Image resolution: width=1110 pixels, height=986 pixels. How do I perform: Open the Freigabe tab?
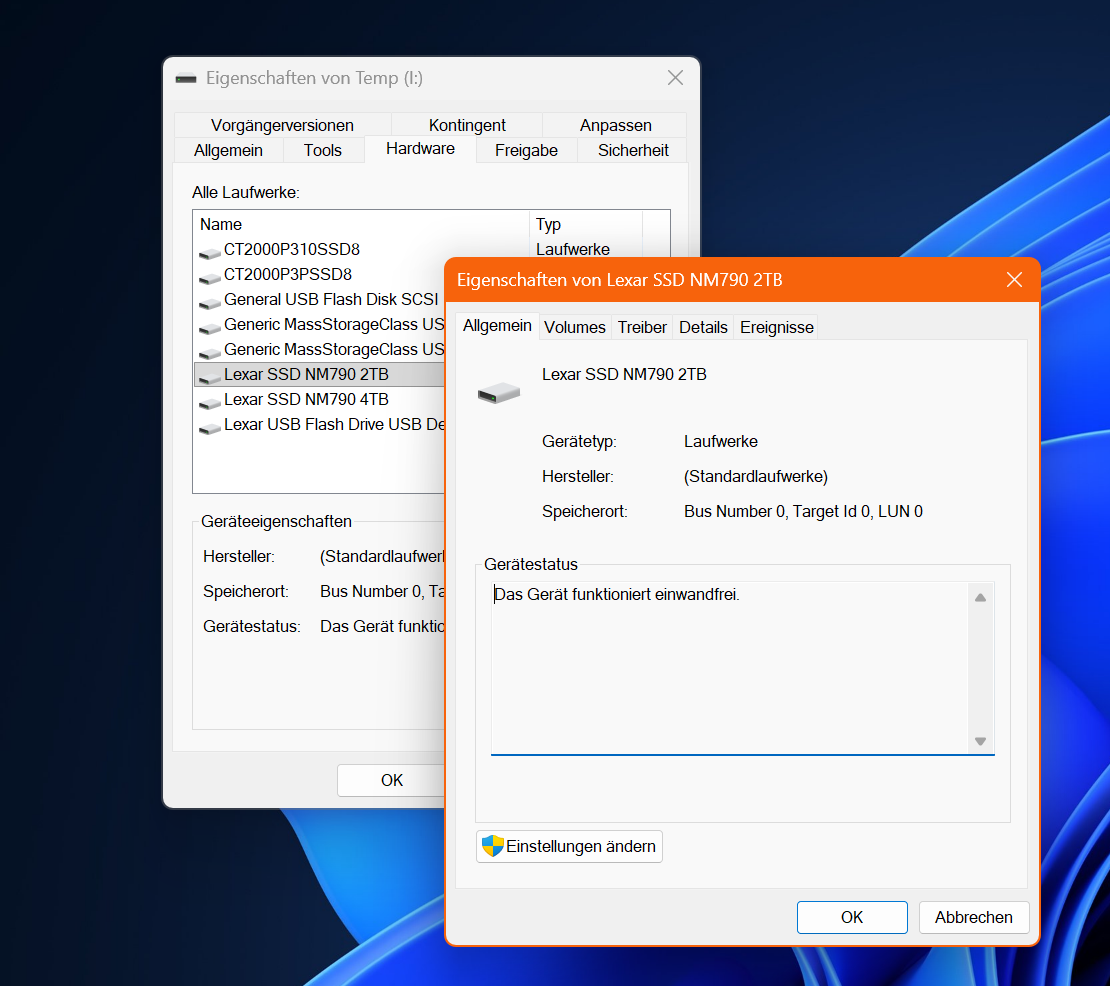coord(526,150)
